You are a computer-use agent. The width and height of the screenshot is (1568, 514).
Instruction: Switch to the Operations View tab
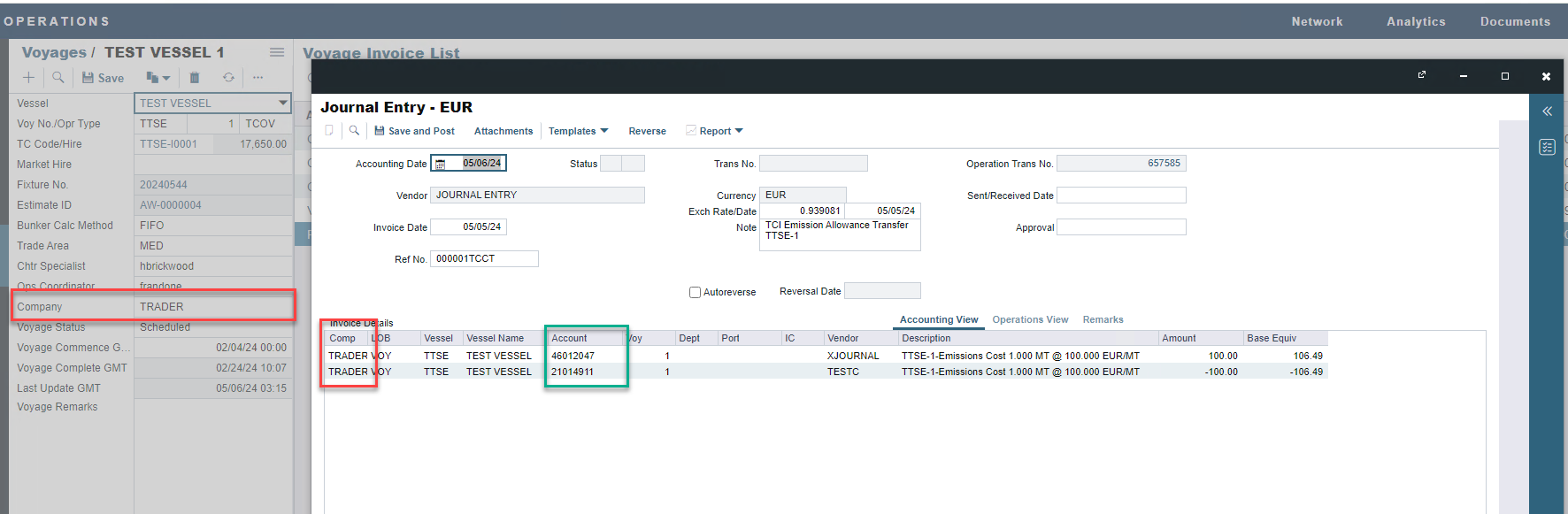pos(1030,319)
